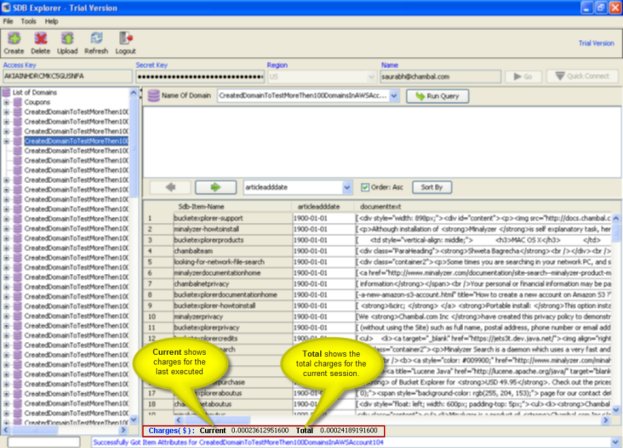This screenshot has height=448, width=623.
Task: Click inside the query text area
Action: coord(381,142)
